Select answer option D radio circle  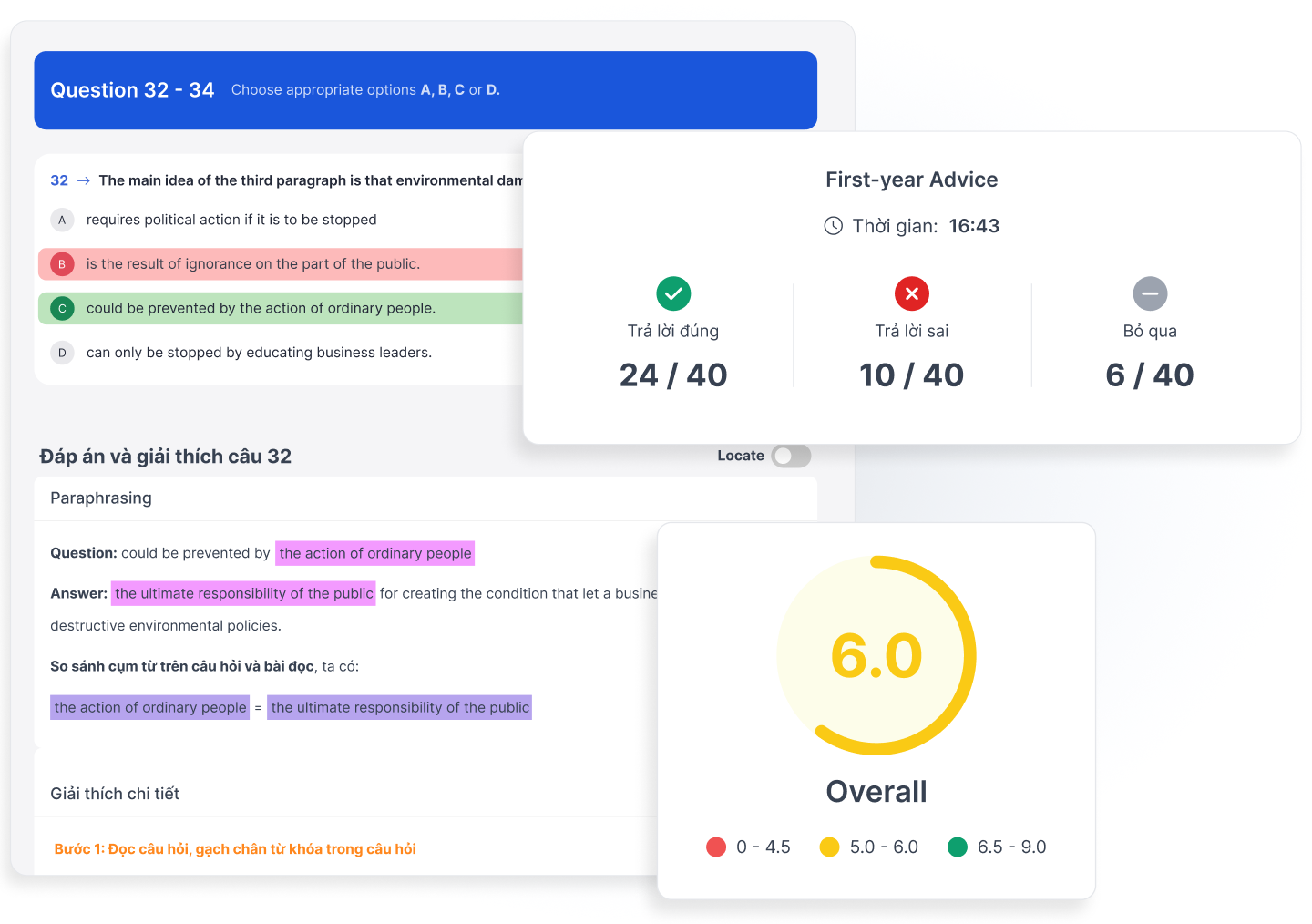[62, 353]
